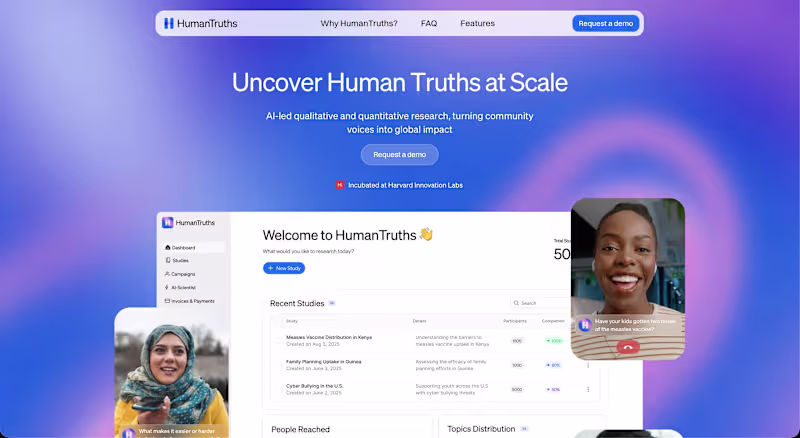The height and width of the screenshot is (438, 800).
Task: Select the AI-Scientist icon in the sidebar
Action: pyautogui.click(x=167, y=287)
